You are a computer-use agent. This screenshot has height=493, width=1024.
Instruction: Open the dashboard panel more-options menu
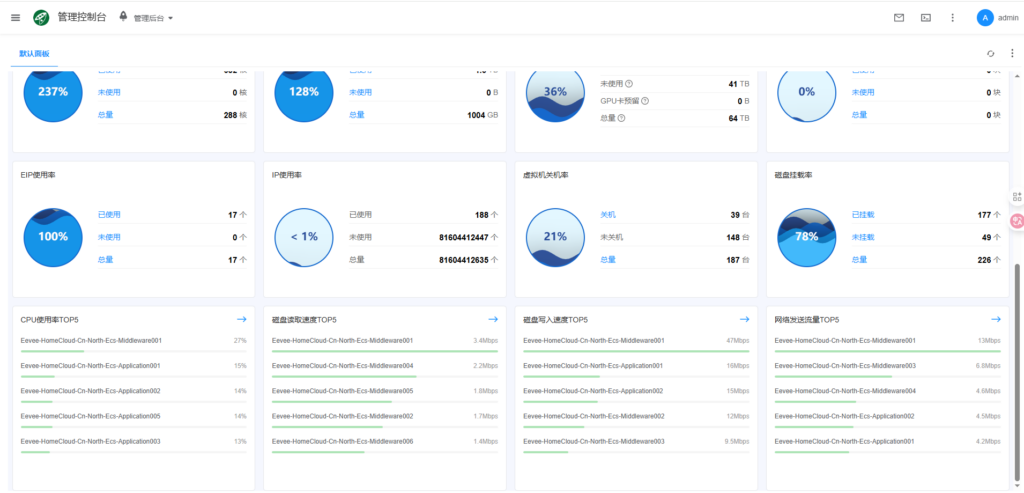1011,53
